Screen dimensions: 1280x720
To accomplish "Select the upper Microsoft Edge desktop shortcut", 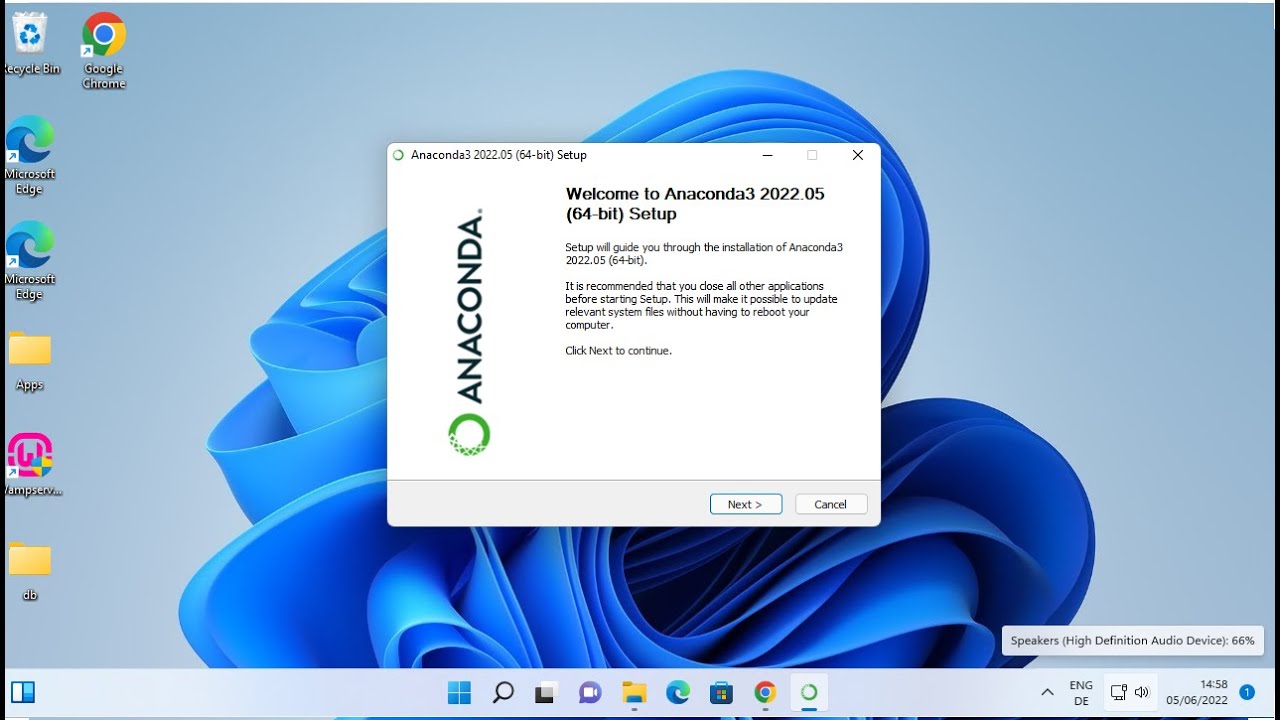I will (30, 155).
